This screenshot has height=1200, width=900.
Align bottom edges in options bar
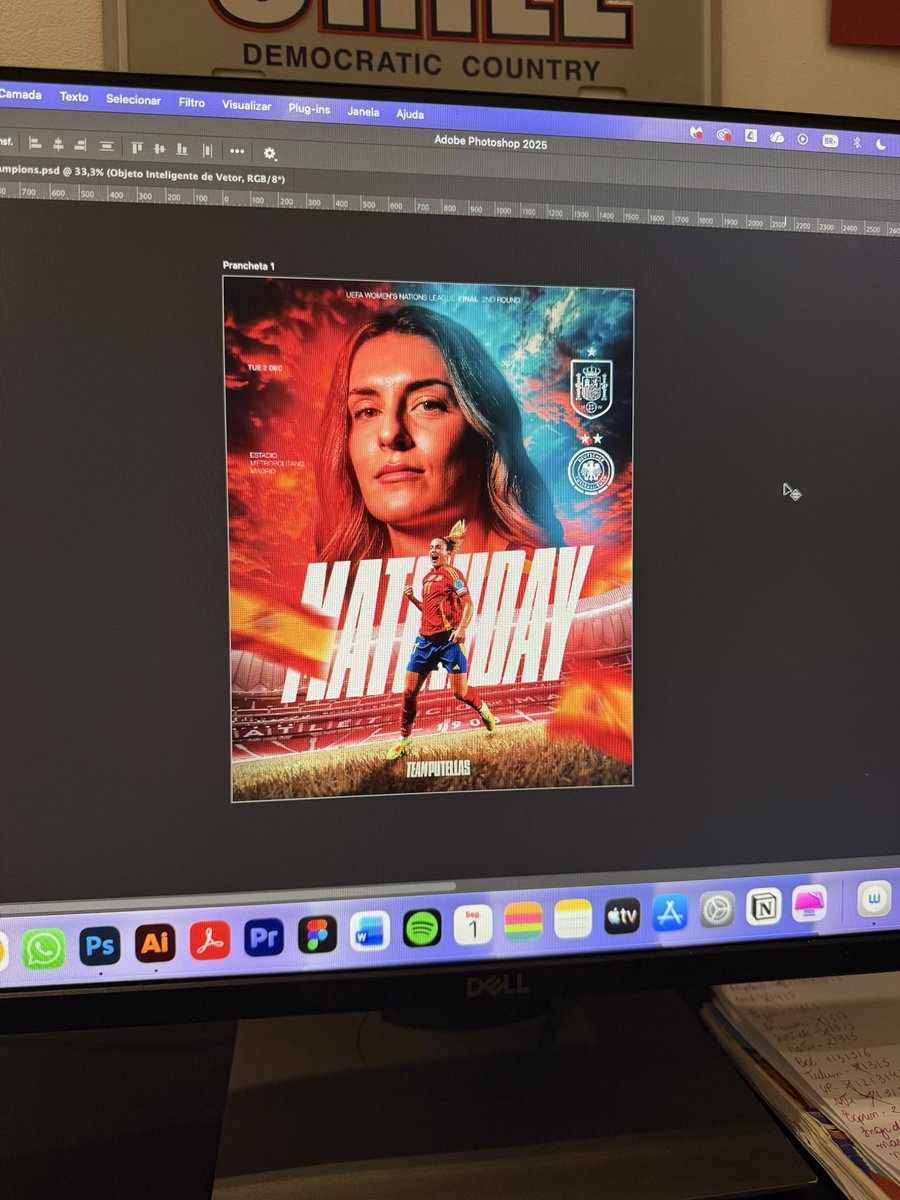182,149
